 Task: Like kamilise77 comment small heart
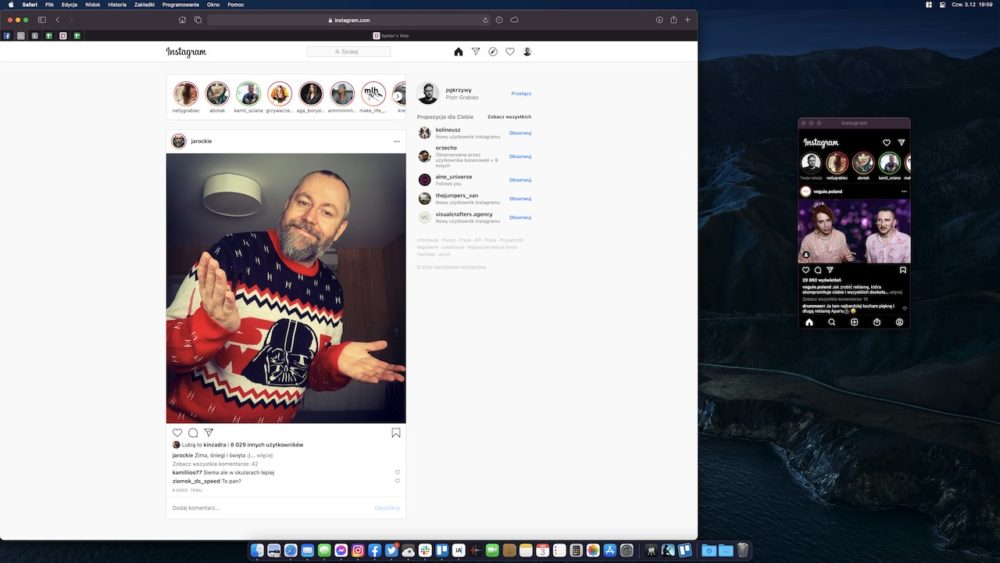(x=397, y=472)
